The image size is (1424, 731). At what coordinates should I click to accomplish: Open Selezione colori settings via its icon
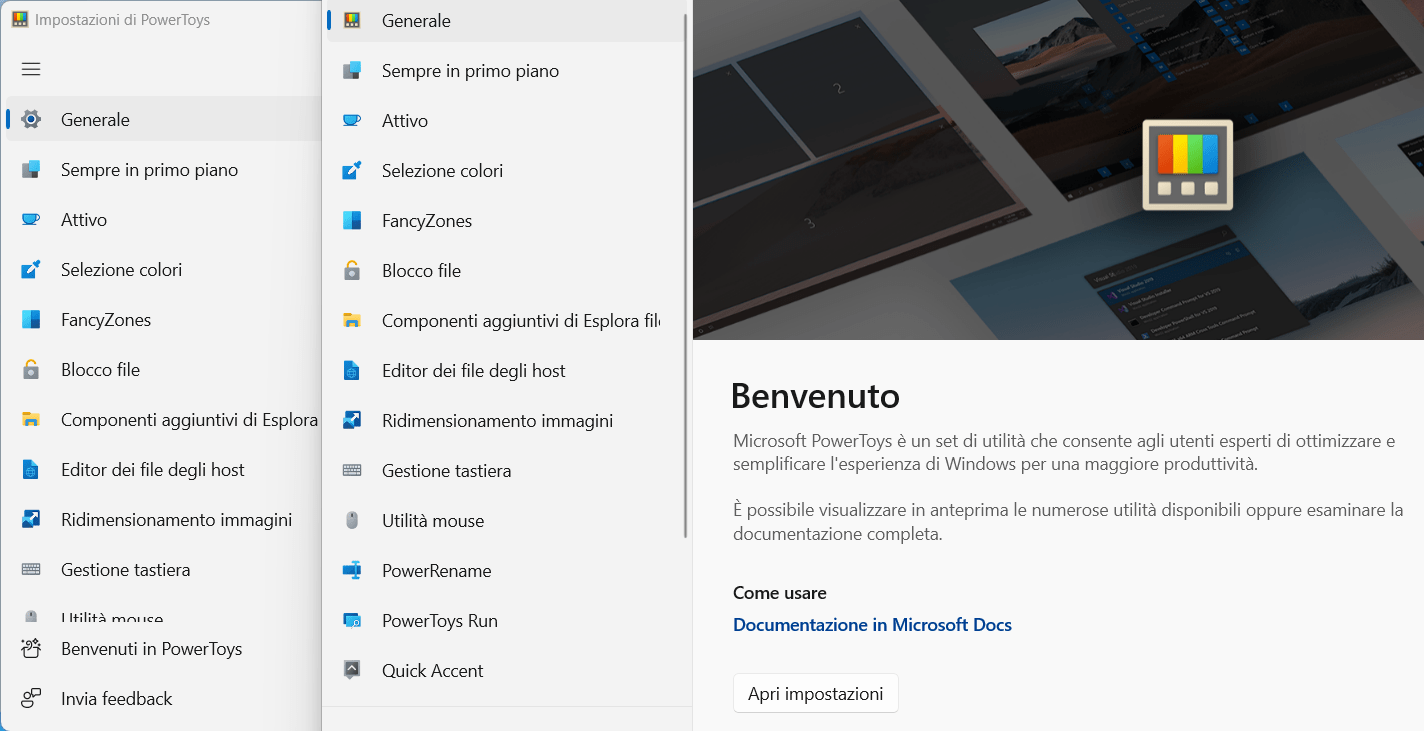pos(353,170)
